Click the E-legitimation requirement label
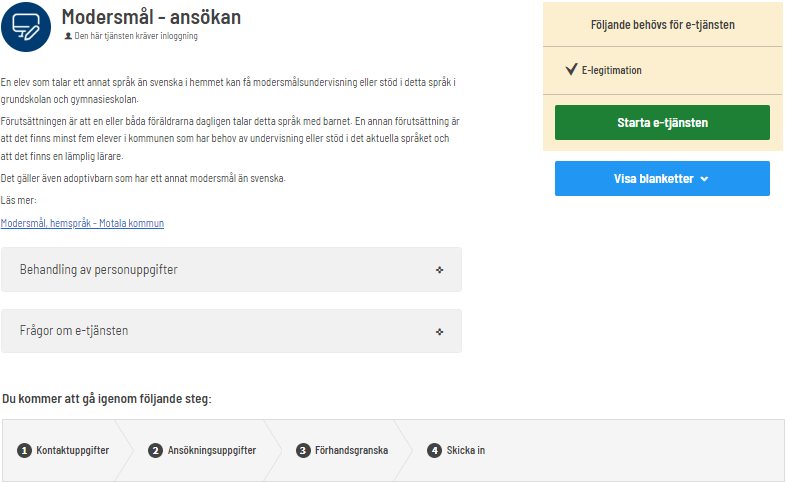The width and height of the screenshot is (789, 482). [x=612, y=71]
